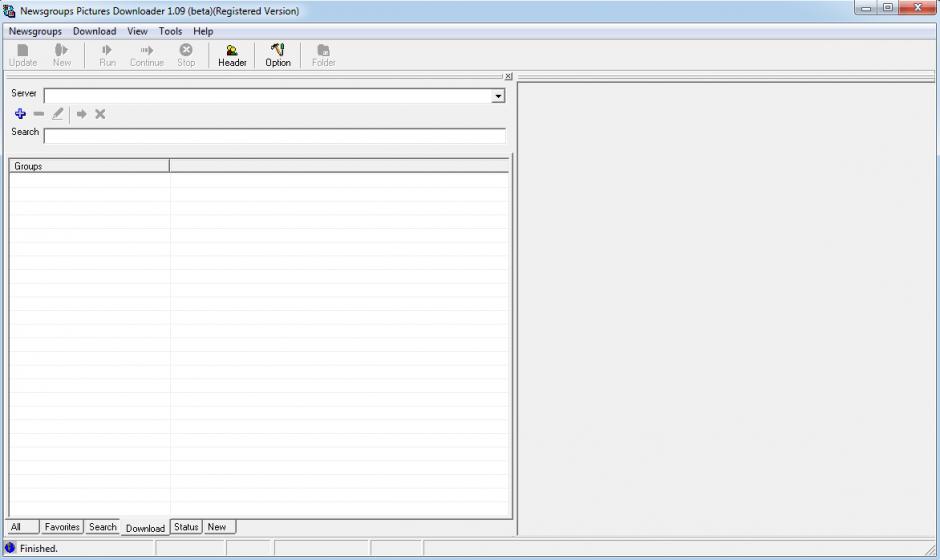Open the Header toolbar button
Viewport: 940px width, 560px height.
pyautogui.click(x=232, y=55)
